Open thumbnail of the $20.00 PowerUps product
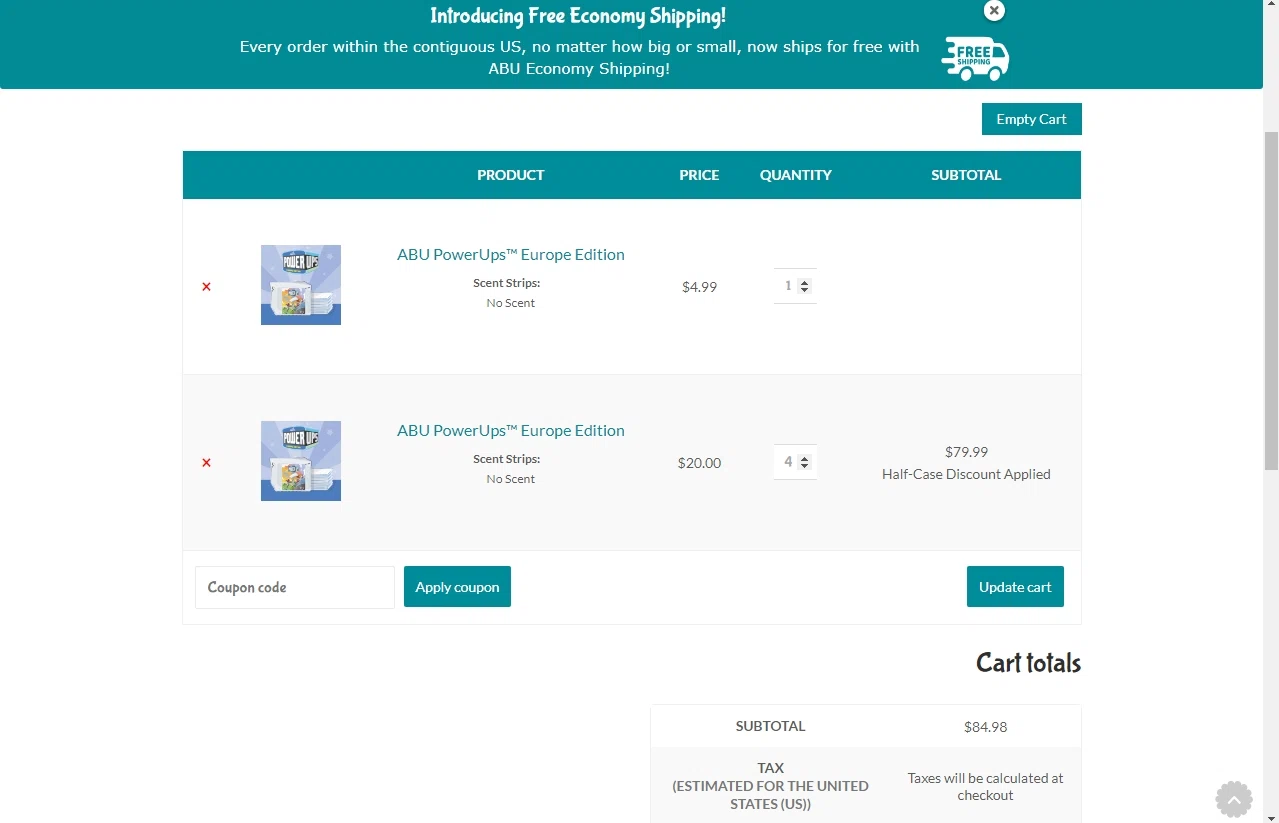 point(301,461)
